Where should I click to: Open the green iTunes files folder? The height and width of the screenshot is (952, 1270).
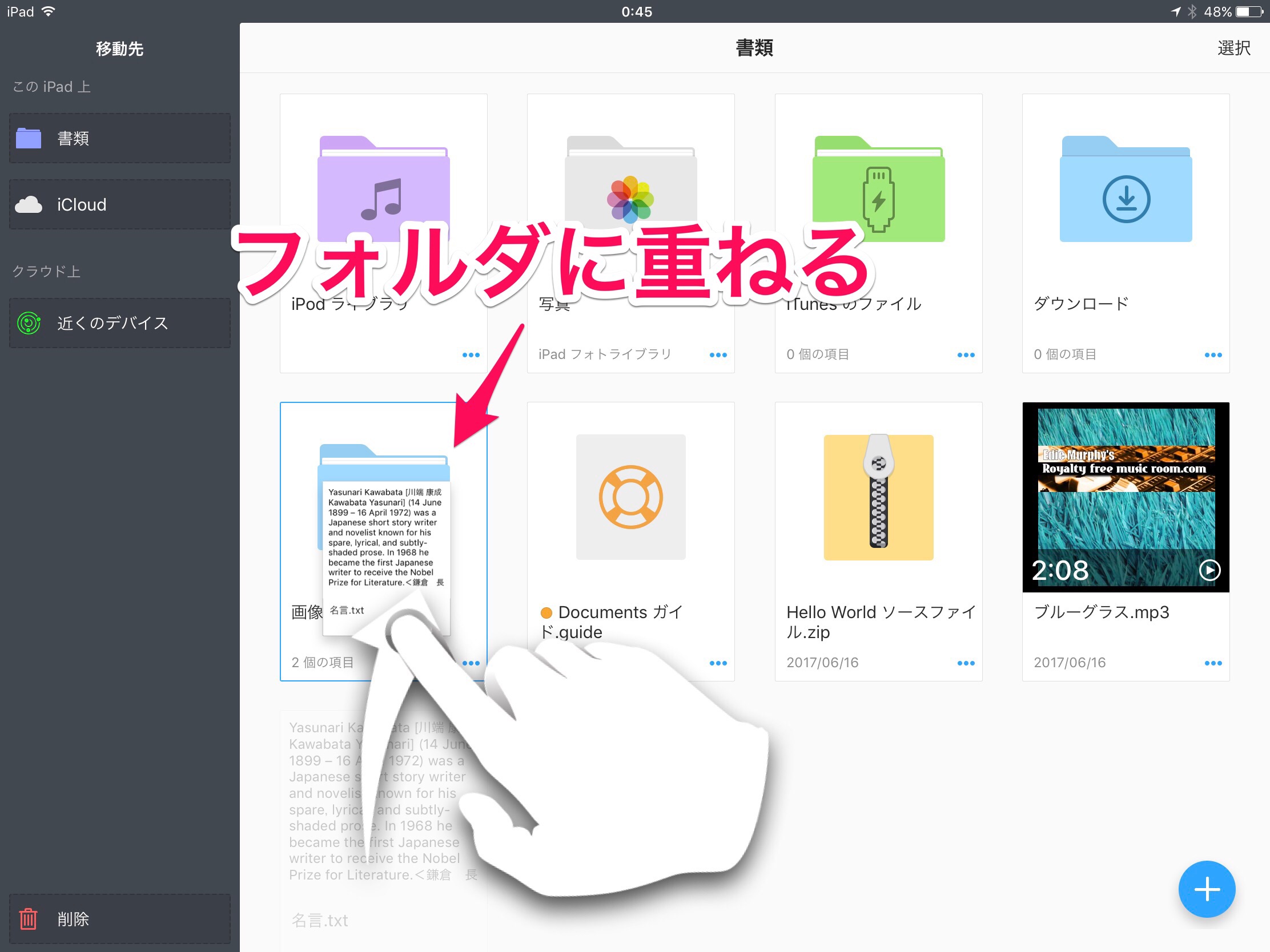[x=878, y=189]
